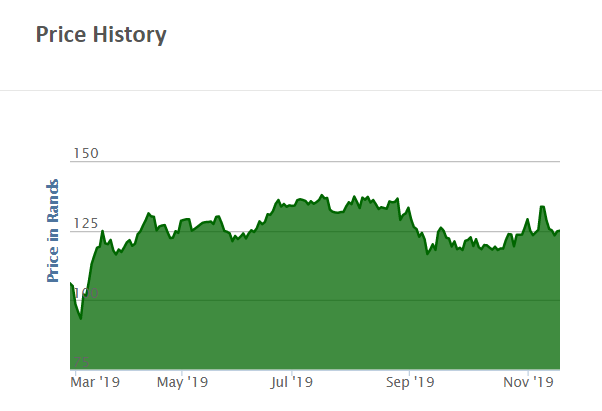Click the Price History heading
The height and width of the screenshot is (411, 602).
point(101,35)
